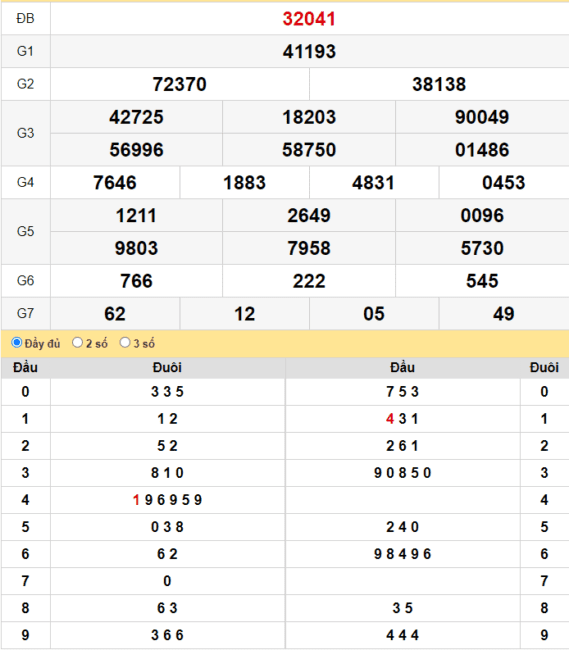
Task: Click G3 result 90049
Action: [482, 117]
